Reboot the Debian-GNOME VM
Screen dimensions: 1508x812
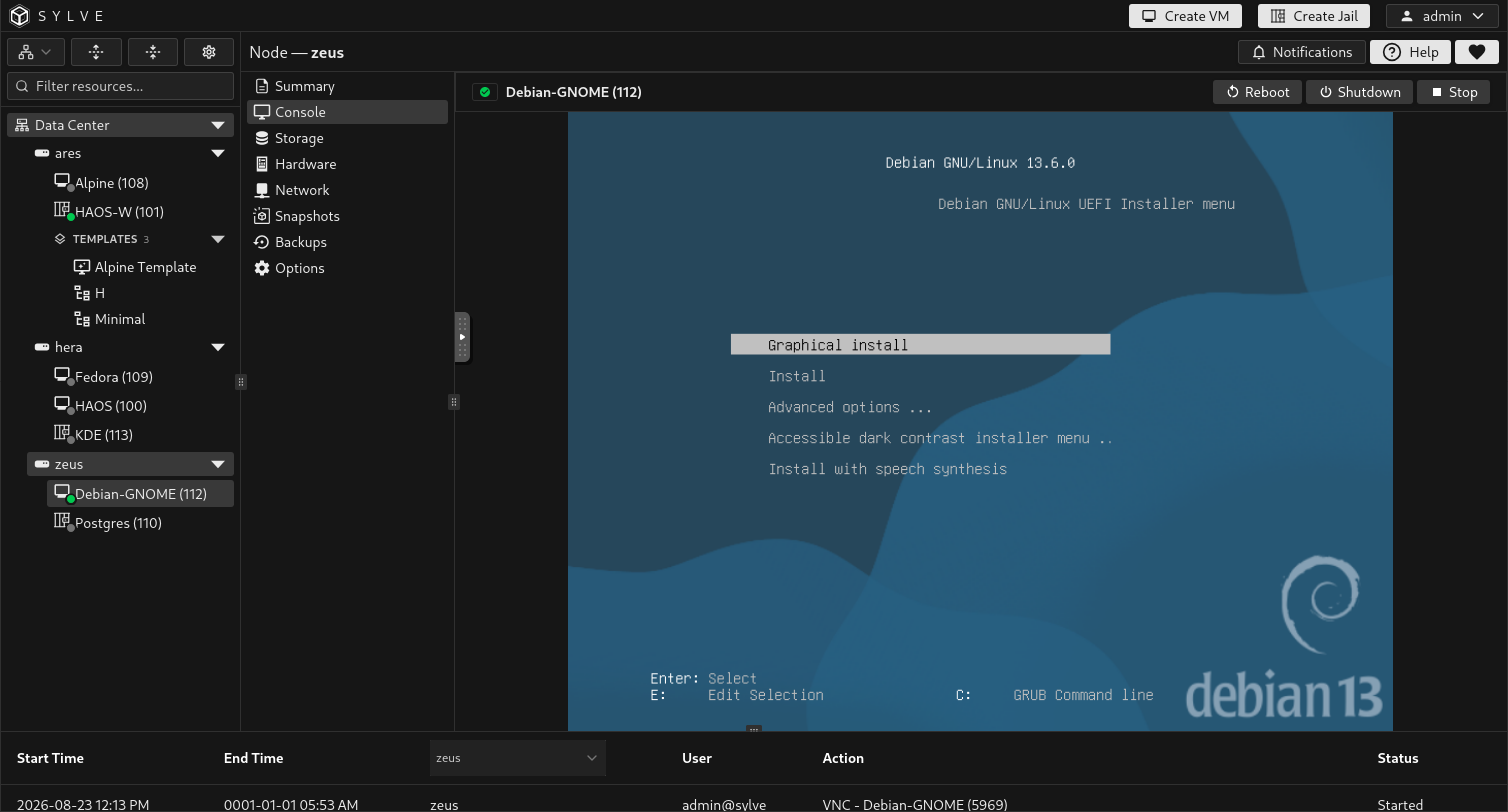(1258, 92)
